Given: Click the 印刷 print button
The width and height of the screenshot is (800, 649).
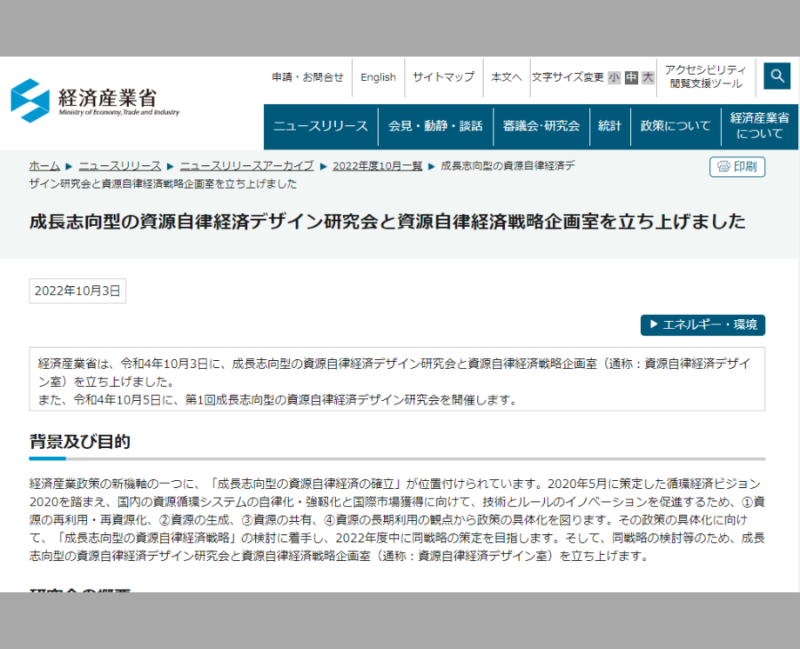Looking at the screenshot, I should (737, 167).
